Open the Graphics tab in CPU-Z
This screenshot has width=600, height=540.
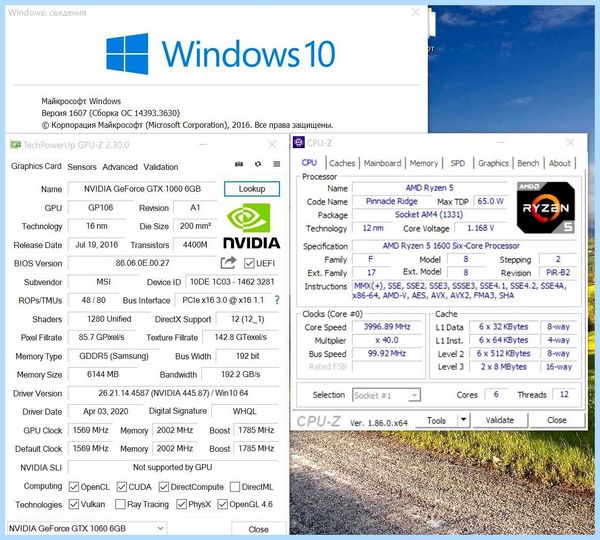point(493,163)
